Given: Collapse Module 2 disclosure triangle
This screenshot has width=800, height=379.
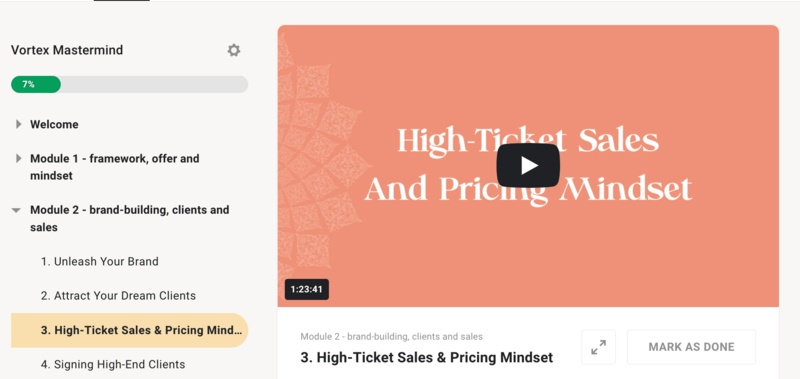Looking at the screenshot, I should coord(16,210).
